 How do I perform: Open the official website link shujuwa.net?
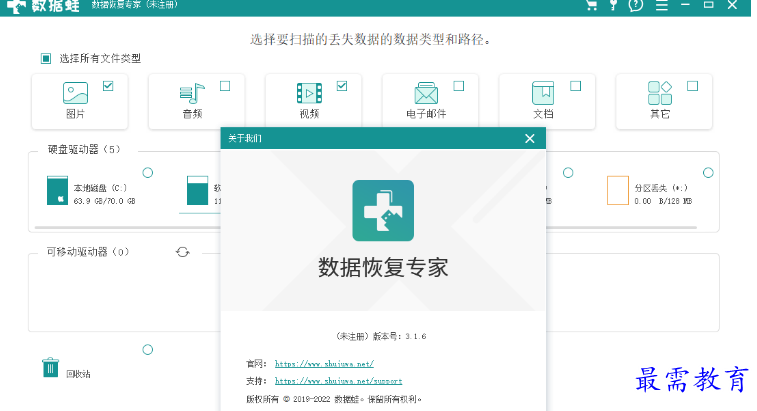click(x=324, y=364)
